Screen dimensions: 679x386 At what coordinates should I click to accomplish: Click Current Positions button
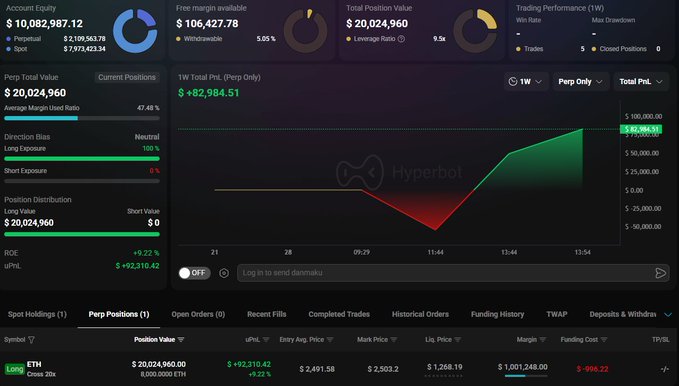(127, 77)
